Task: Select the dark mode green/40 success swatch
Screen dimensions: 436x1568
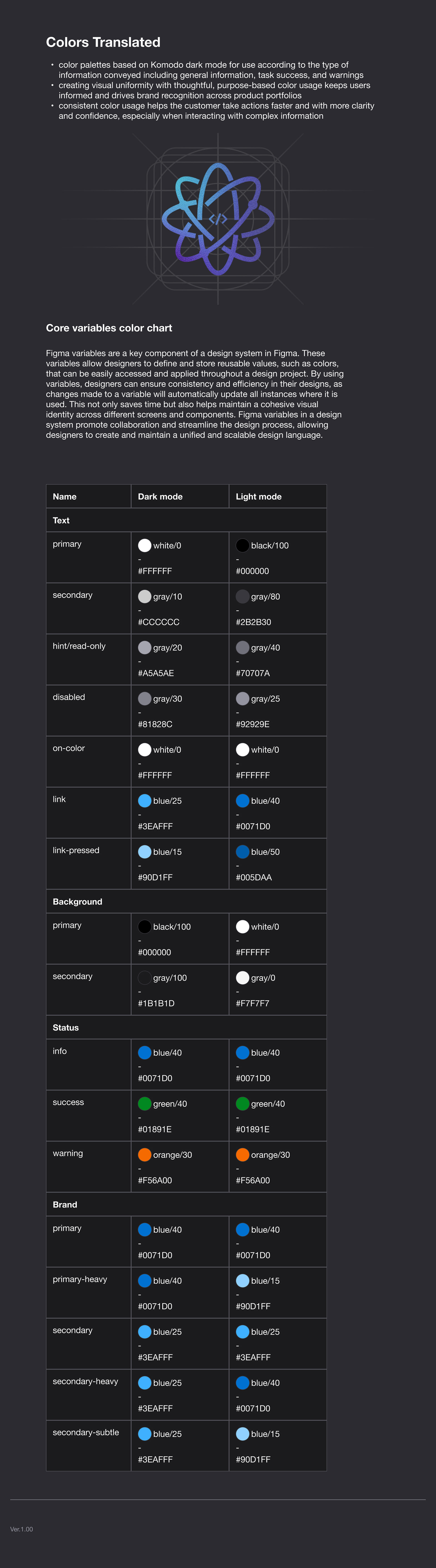Action: click(x=145, y=1104)
